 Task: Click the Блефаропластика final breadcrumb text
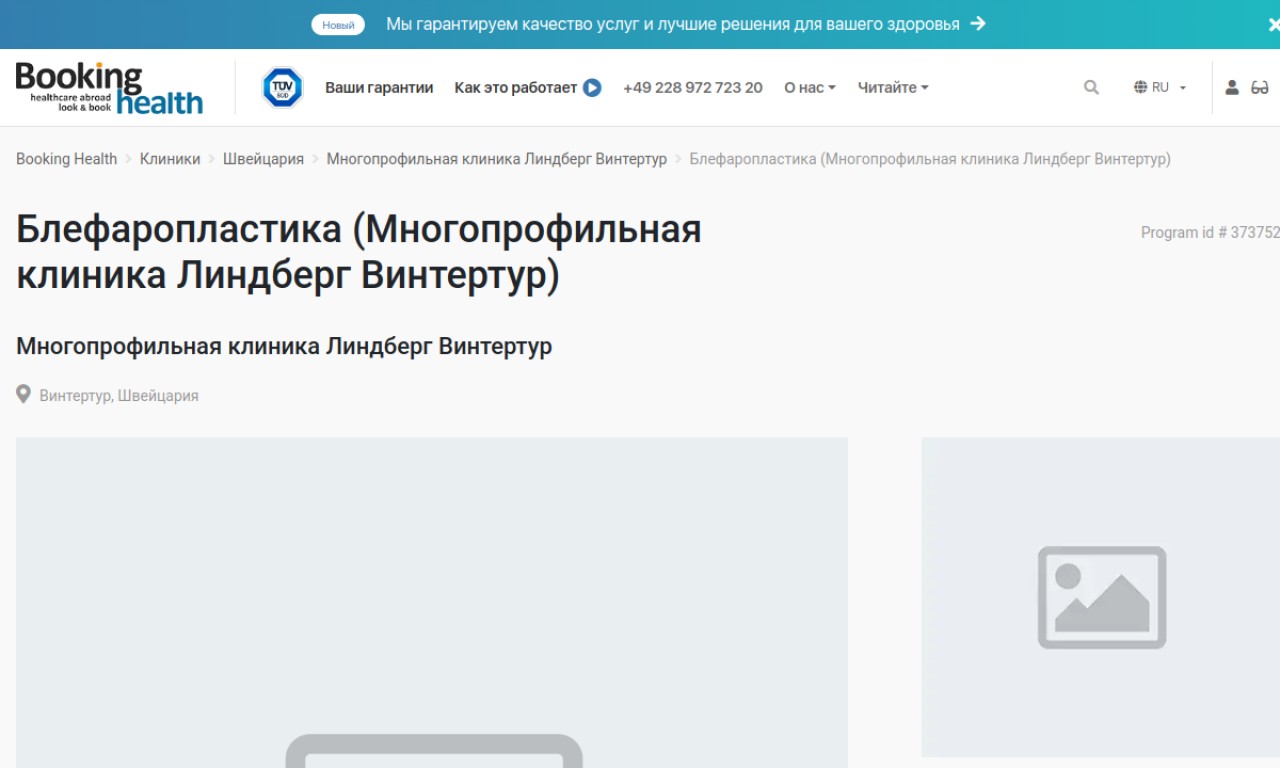[930, 159]
